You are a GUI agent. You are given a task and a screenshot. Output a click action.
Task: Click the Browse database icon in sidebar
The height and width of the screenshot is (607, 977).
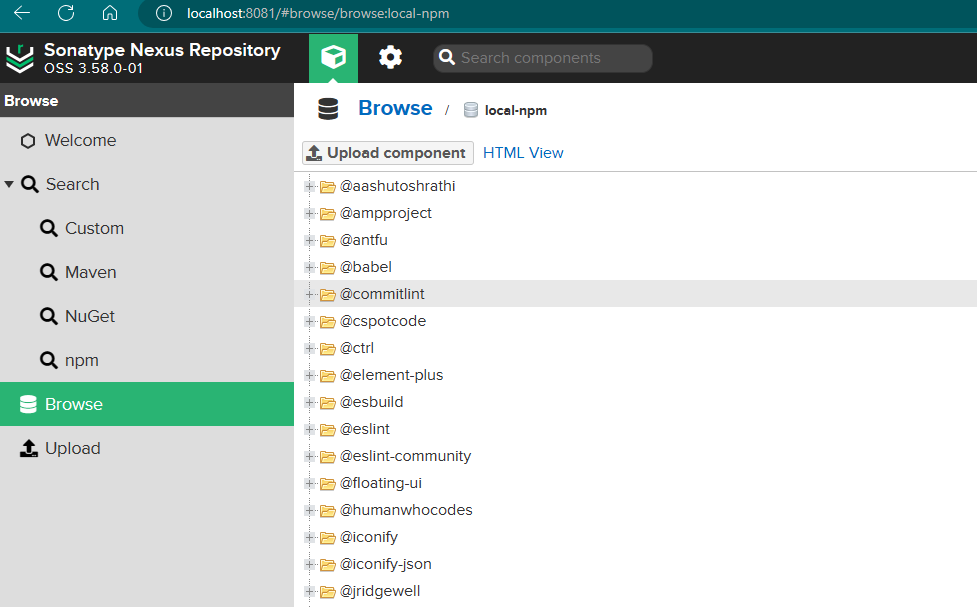coord(28,404)
